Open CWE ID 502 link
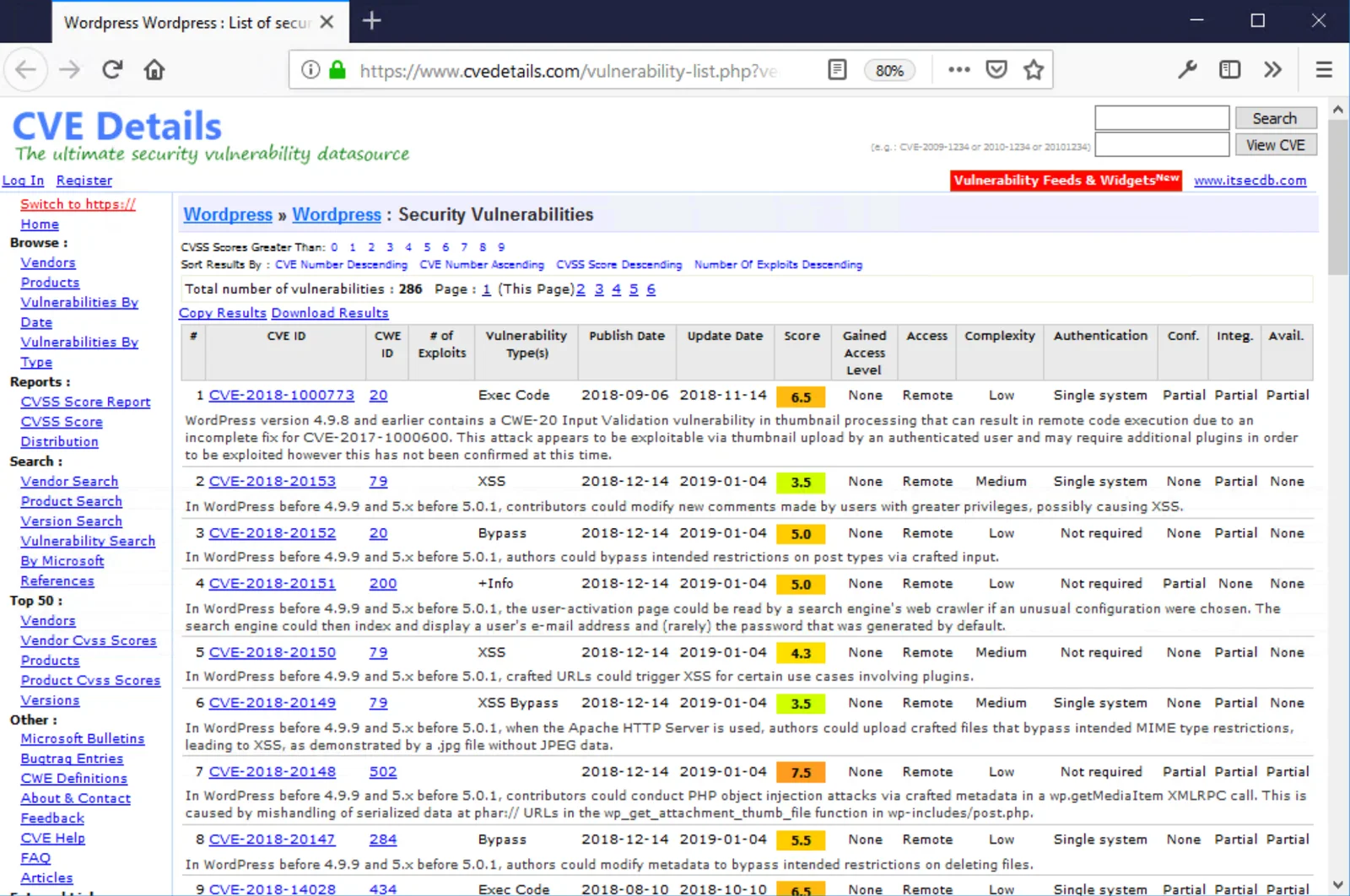 point(383,772)
